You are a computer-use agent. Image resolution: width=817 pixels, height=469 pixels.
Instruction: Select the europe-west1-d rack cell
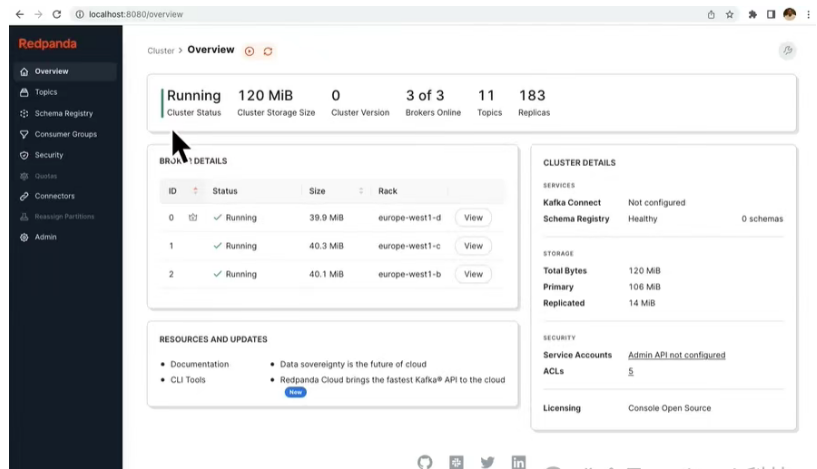(410, 217)
